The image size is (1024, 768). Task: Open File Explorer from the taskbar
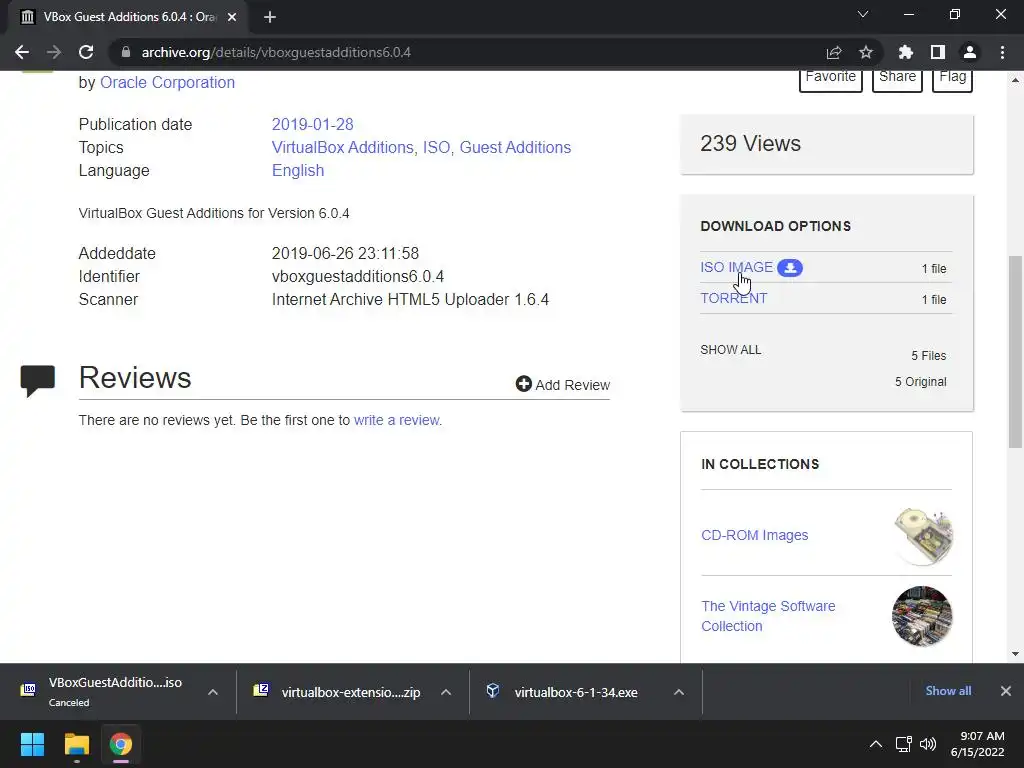[x=76, y=744]
